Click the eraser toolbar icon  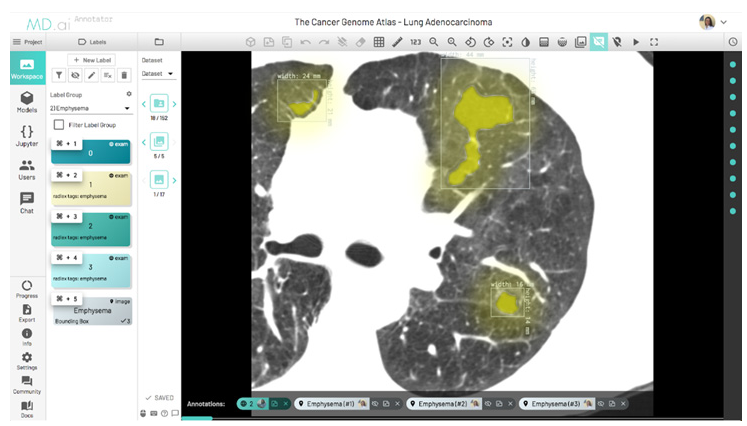(x=361, y=42)
